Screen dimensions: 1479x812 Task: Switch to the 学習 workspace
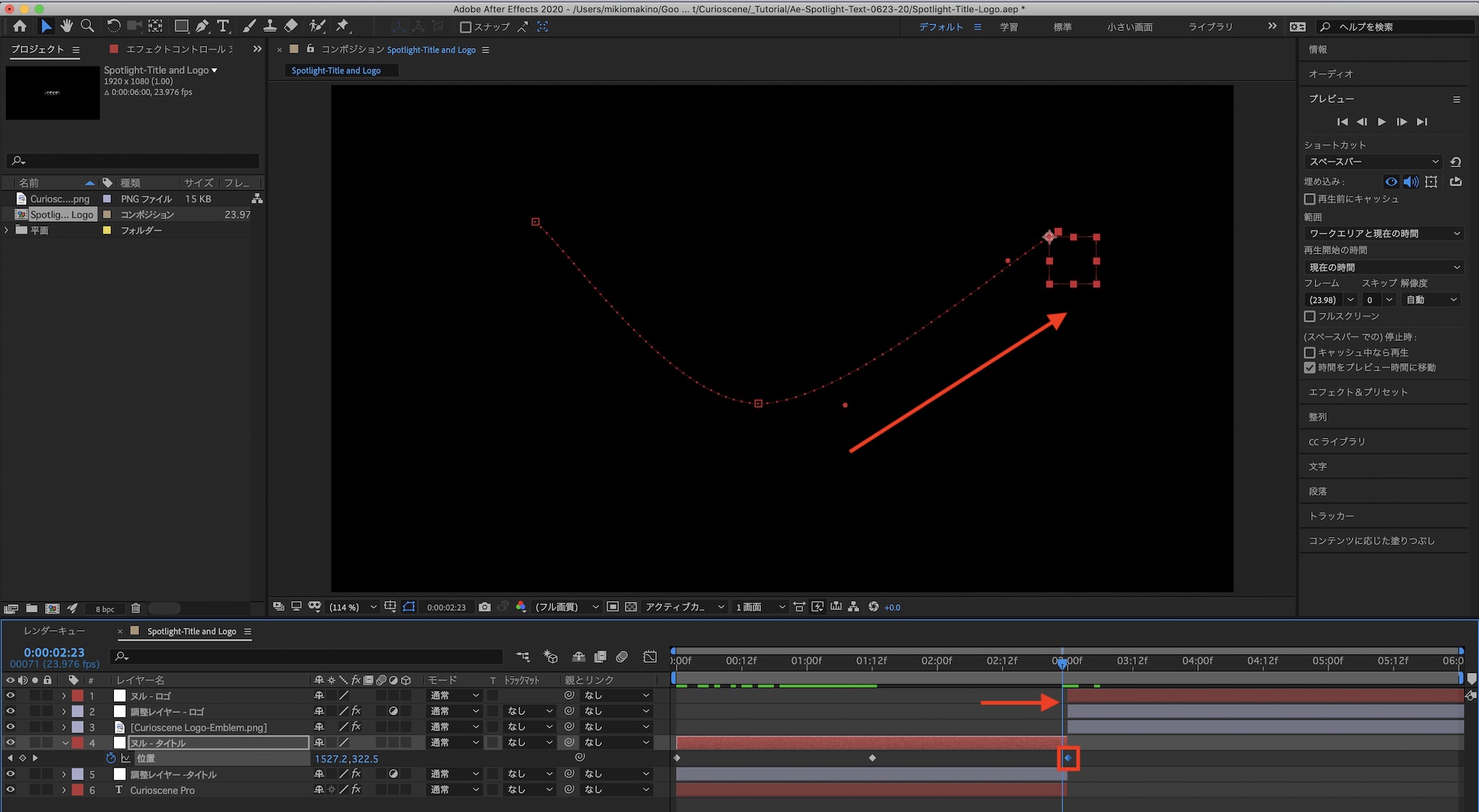(1009, 27)
